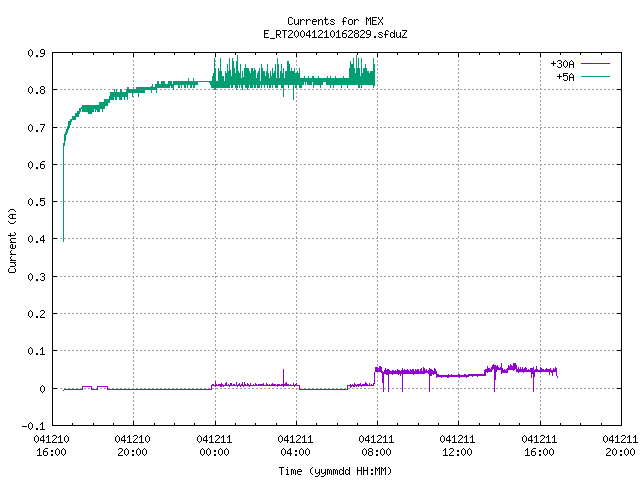Click the 041211 08:00 time tick label
The width and height of the screenshot is (640, 480).
click(376, 446)
